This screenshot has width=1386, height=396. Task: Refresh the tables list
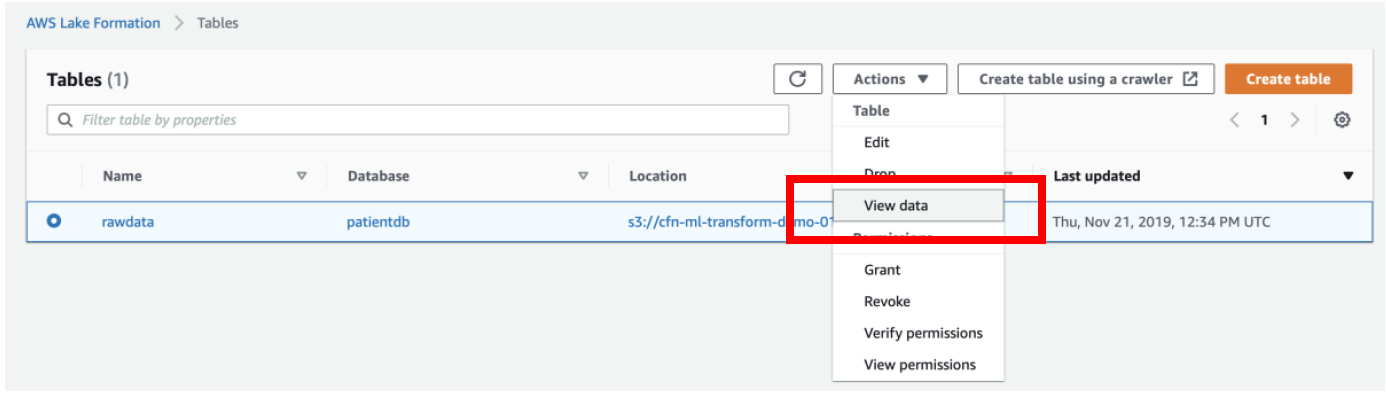pos(797,79)
